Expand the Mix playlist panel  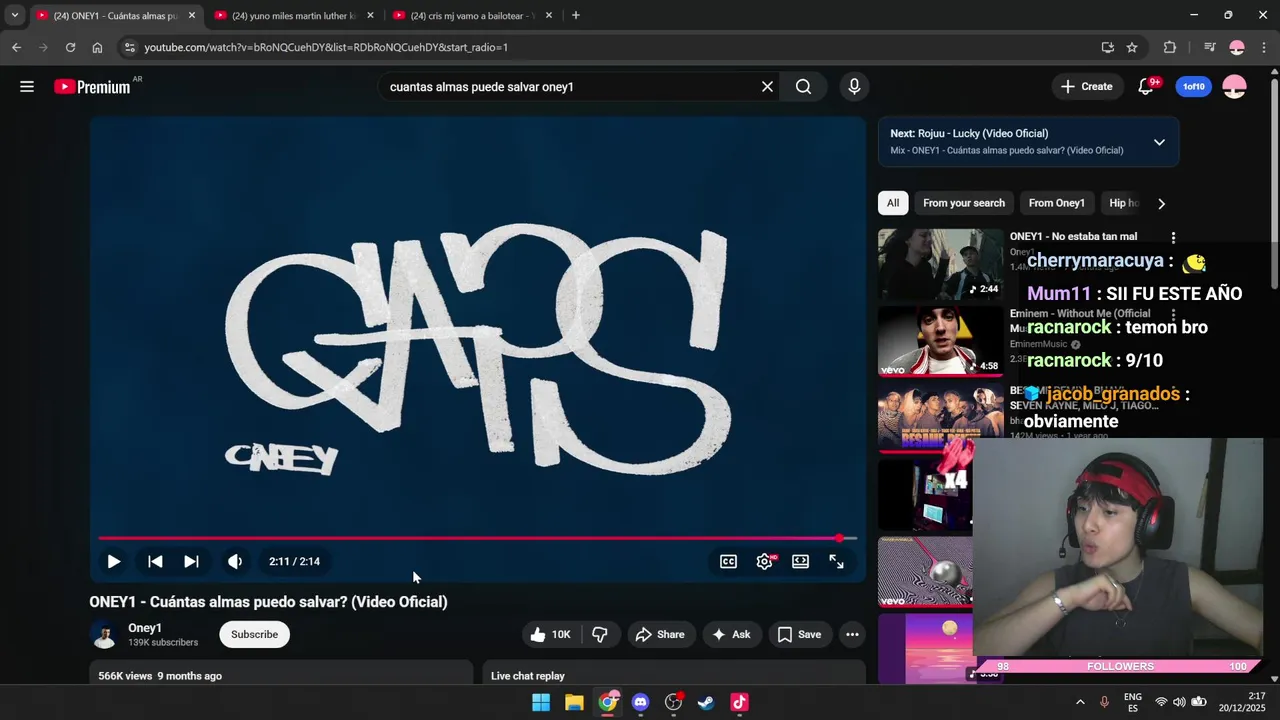(1159, 142)
